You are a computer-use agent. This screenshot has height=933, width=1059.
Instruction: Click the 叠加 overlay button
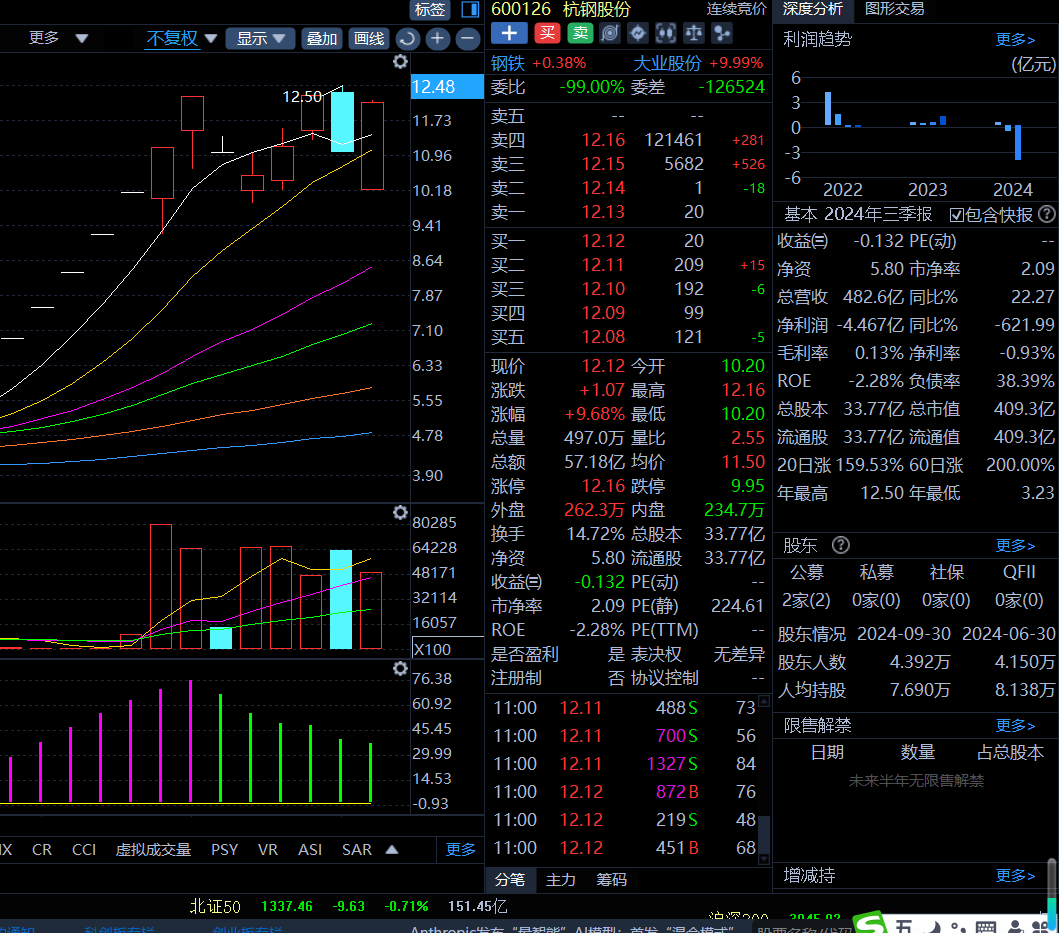(321, 39)
